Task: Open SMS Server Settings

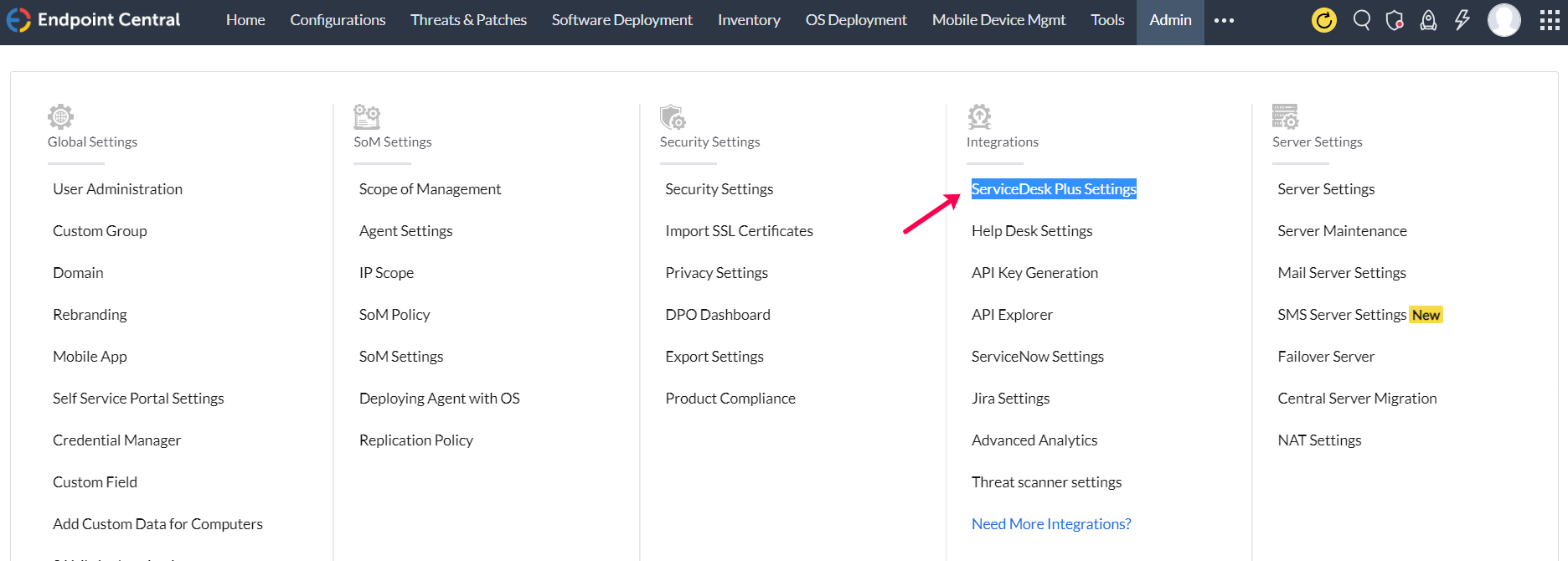Action: tap(1342, 315)
